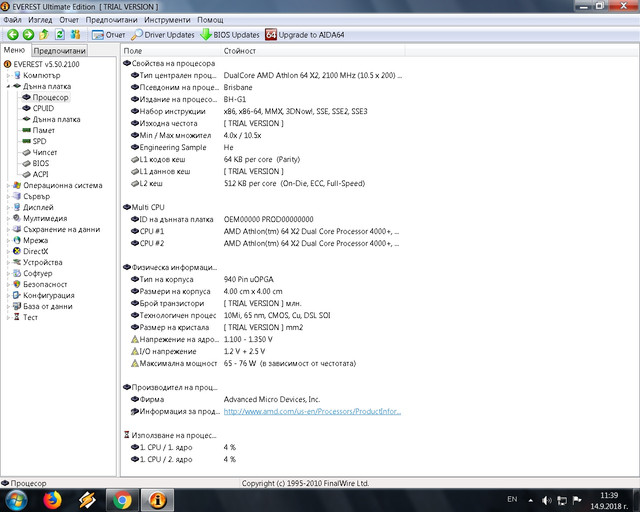Click the Поле column header
Image resolution: width=640 pixels, height=512 pixels.
point(171,51)
